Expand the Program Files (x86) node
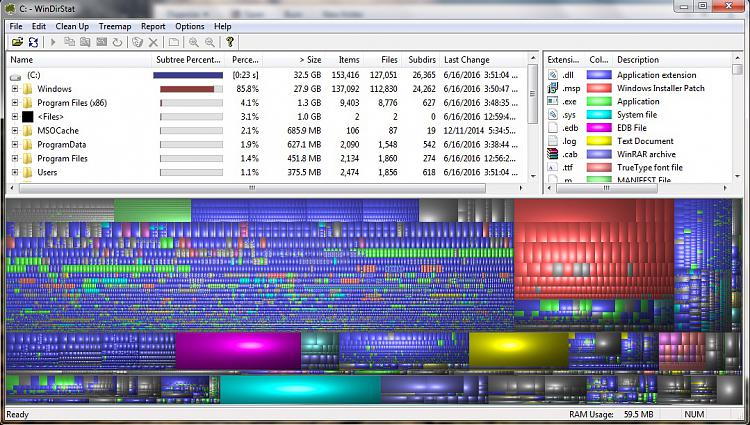Image resolution: width=750 pixels, height=425 pixels. [15, 103]
